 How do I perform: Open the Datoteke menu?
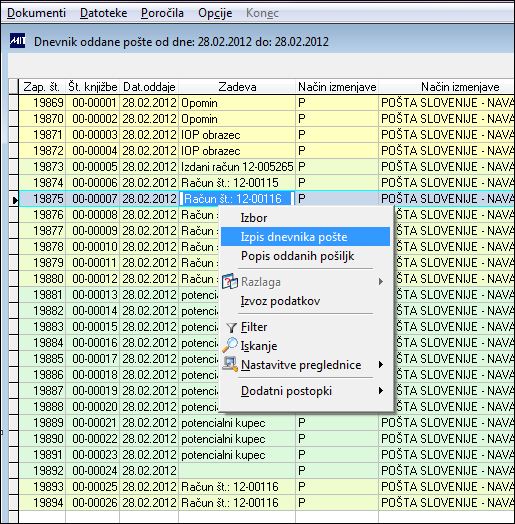(104, 13)
